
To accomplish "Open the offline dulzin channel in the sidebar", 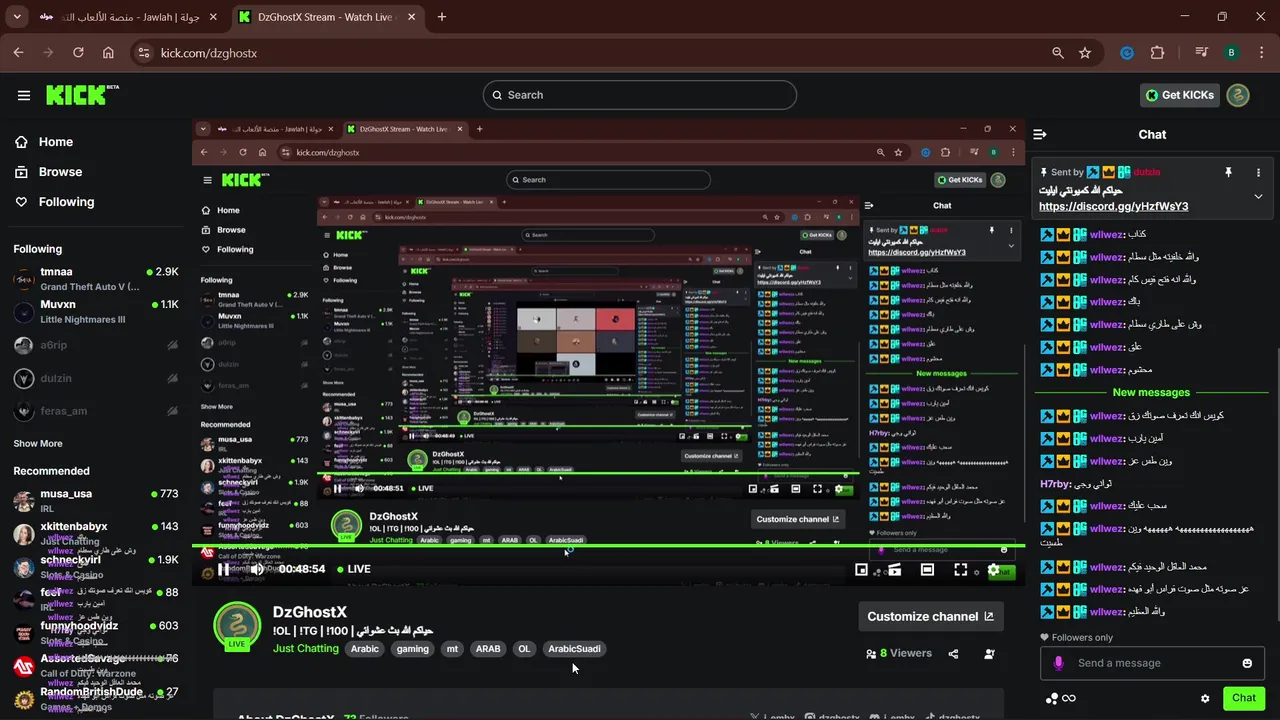I will click(95, 379).
